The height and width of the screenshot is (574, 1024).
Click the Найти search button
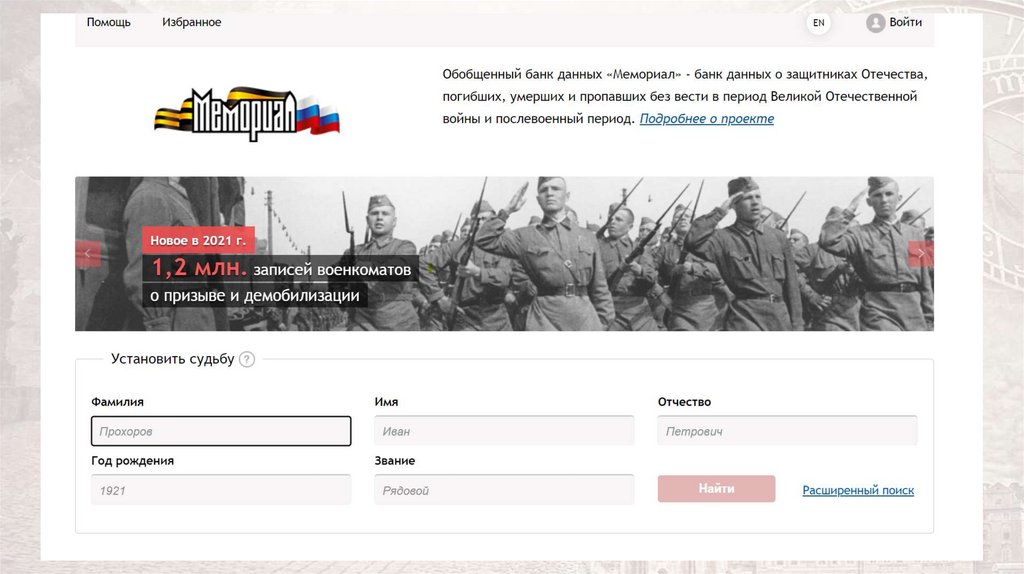(716, 488)
